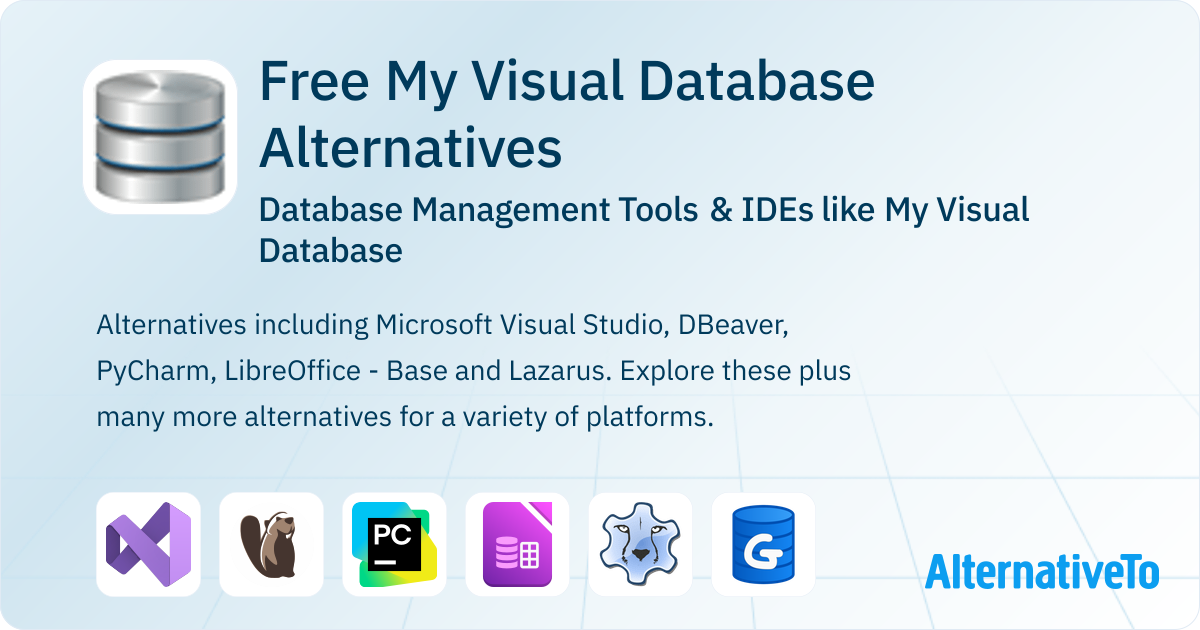
Task: Click the AlternativeTo logo
Action: click(1041, 571)
